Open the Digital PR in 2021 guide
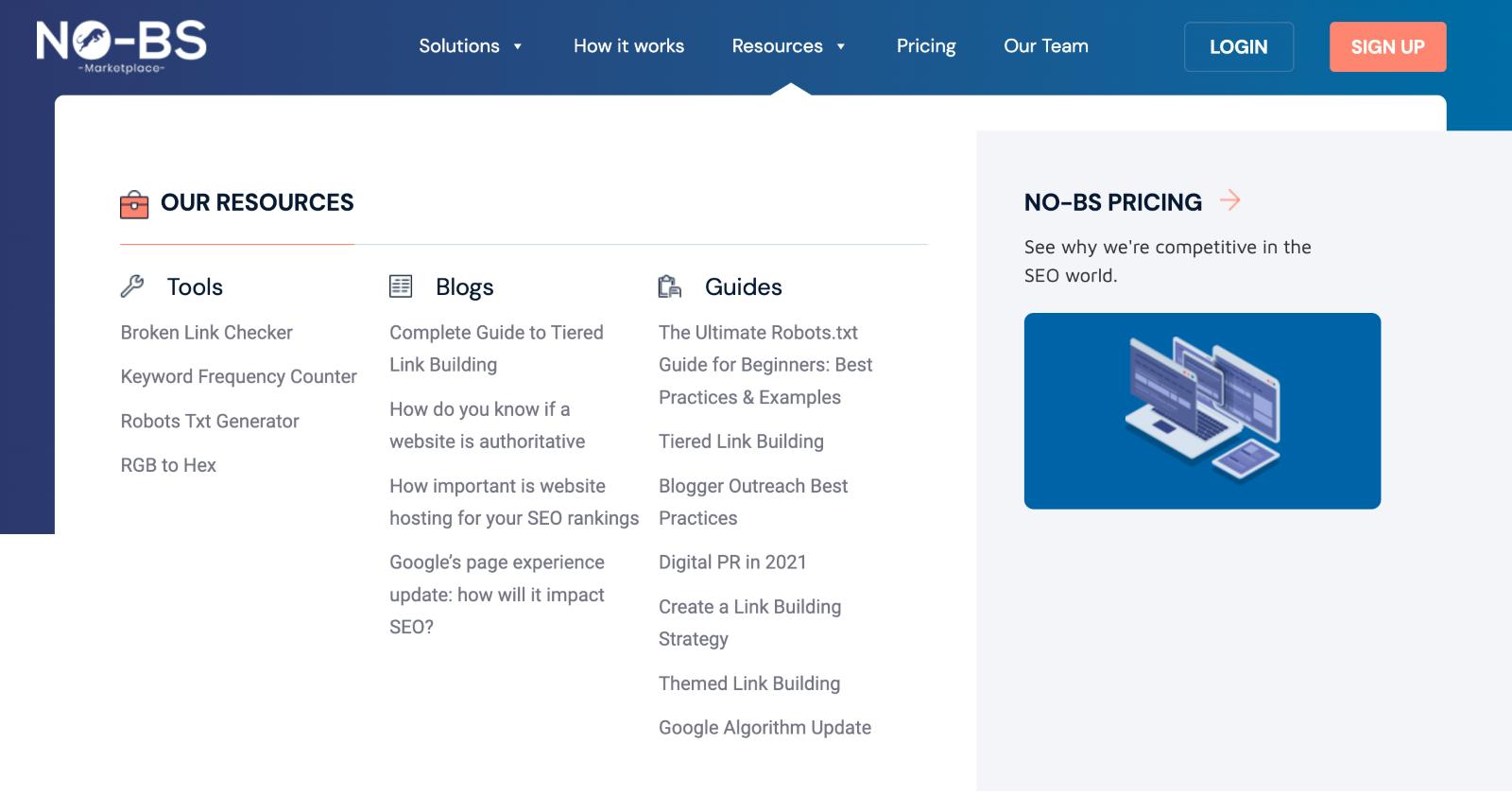The width and height of the screenshot is (1512, 796). [x=732, y=562]
